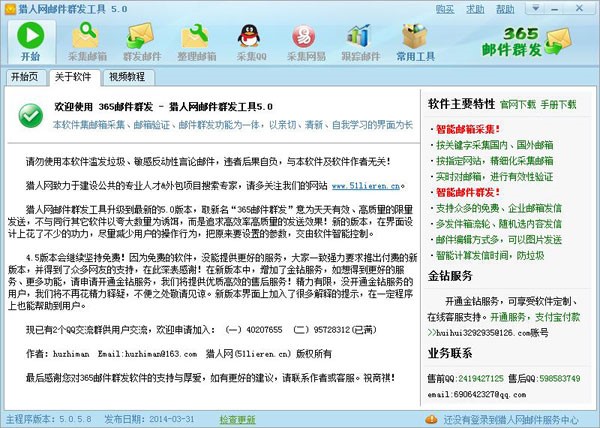The width and height of the screenshot is (600, 428).
Task: Click the 金钻服务 heading
Action: [450, 276]
